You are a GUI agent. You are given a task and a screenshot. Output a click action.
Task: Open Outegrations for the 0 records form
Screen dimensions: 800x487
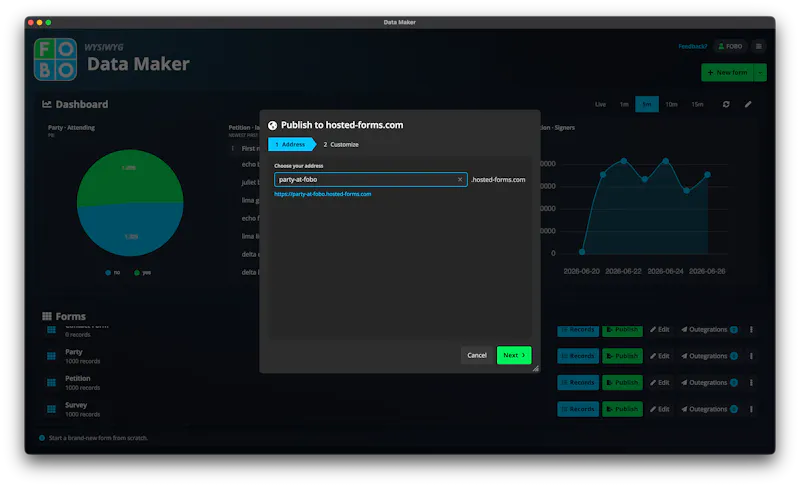tap(709, 329)
